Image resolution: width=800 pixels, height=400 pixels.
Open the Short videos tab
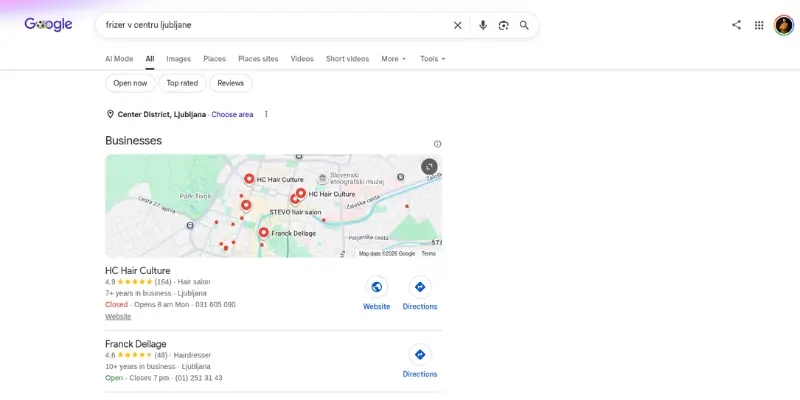click(x=347, y=59)
